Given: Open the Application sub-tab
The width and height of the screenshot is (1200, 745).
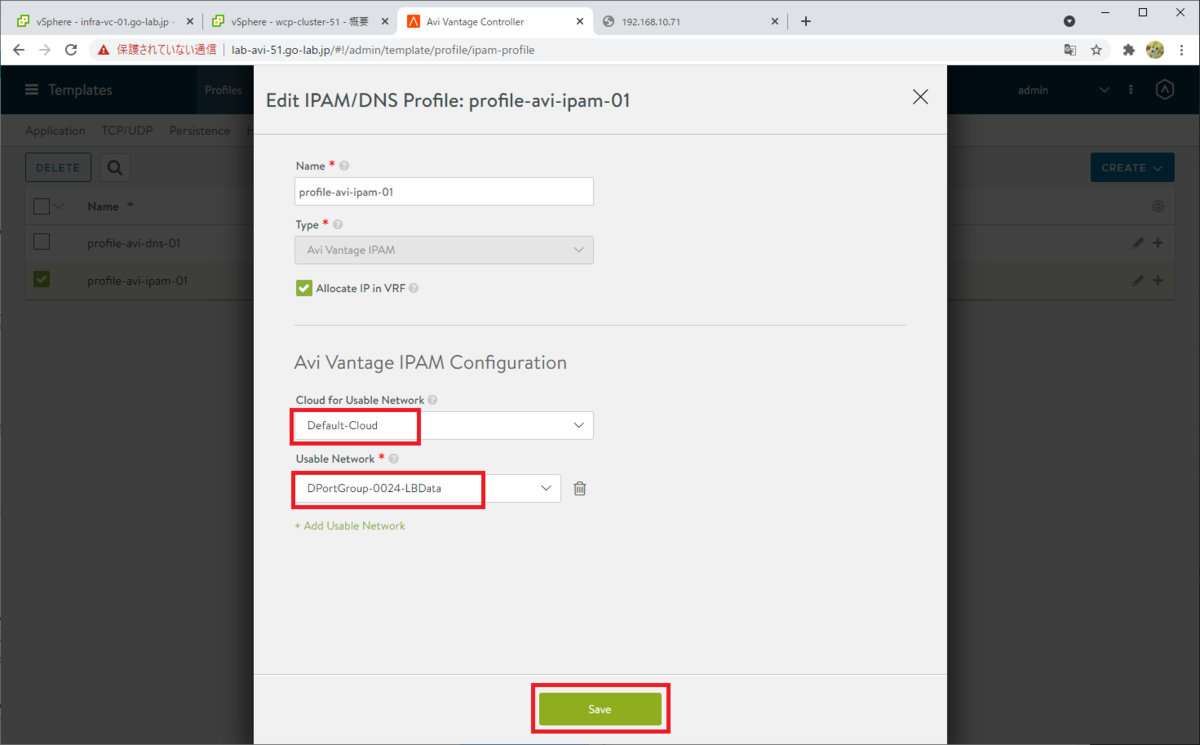Looking at the screenshot, I should [55, 131].
